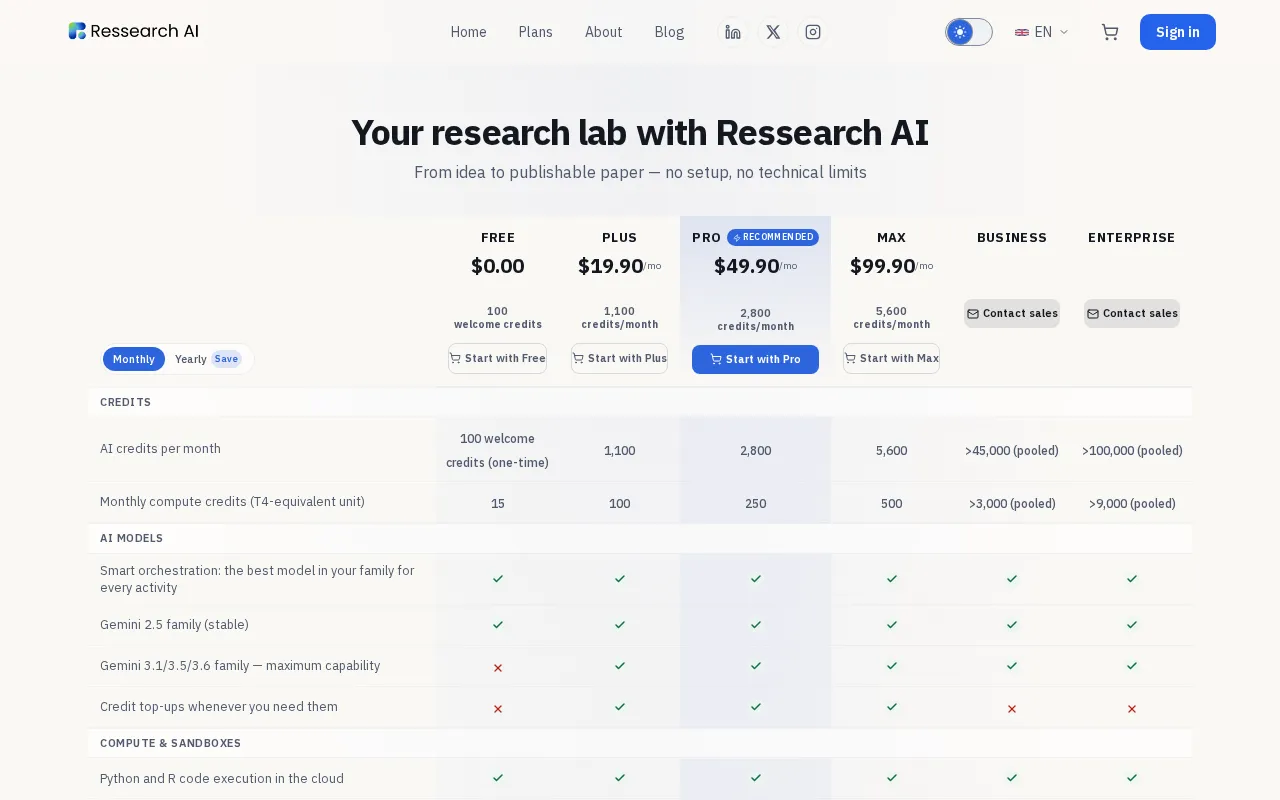Toggle the light/dark theme switch
This screenshot has width=1280, height=800.
pos(969,32)
